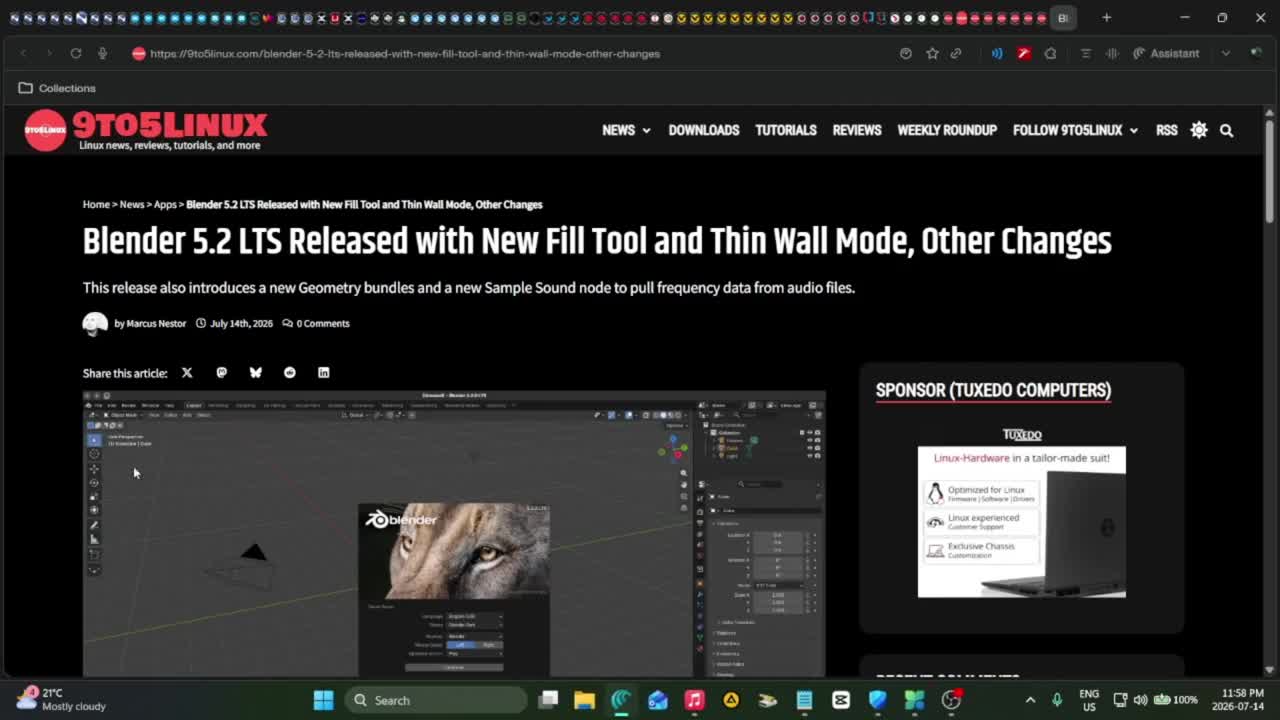Expand the News menu
1280x720 pixels.
(x=626, y=130)
